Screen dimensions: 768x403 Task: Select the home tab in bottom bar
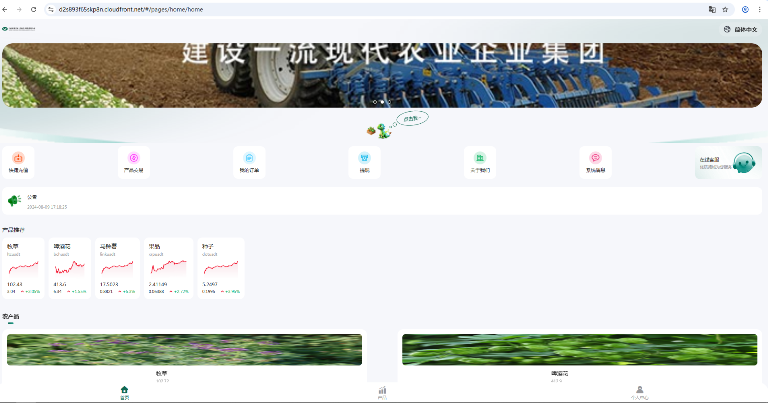click(x=124, y=393)
